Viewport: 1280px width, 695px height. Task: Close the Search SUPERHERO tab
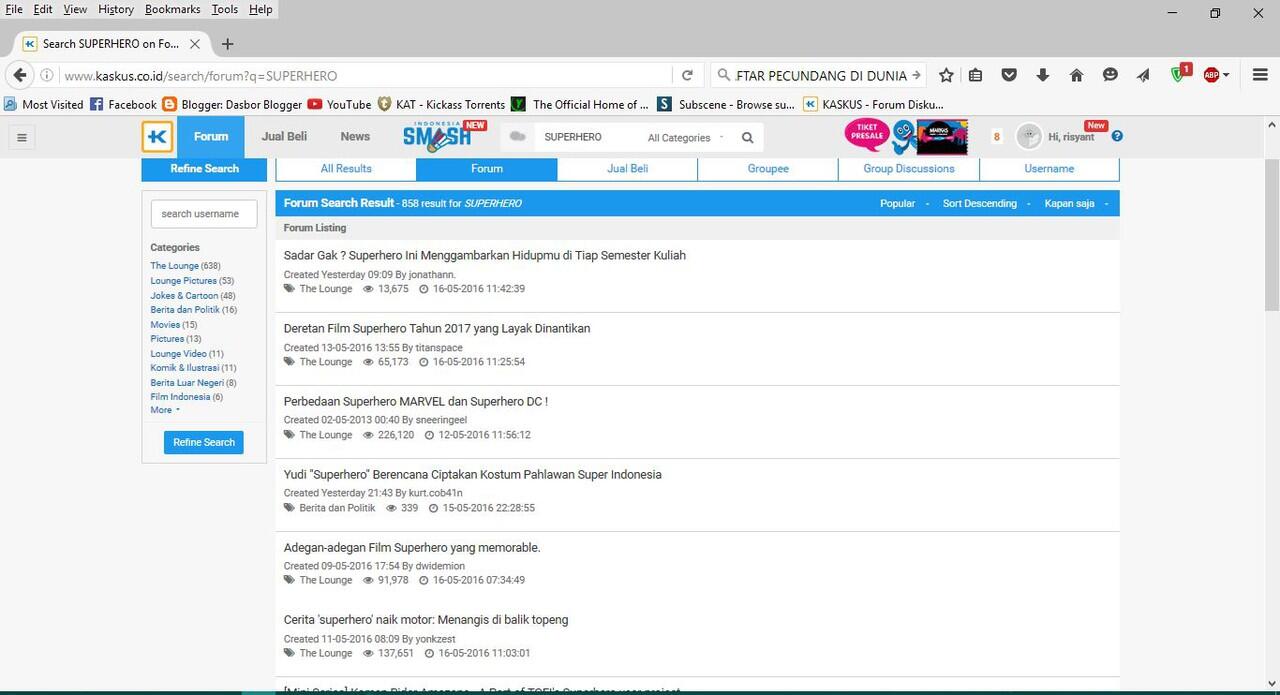click(195, 44)
